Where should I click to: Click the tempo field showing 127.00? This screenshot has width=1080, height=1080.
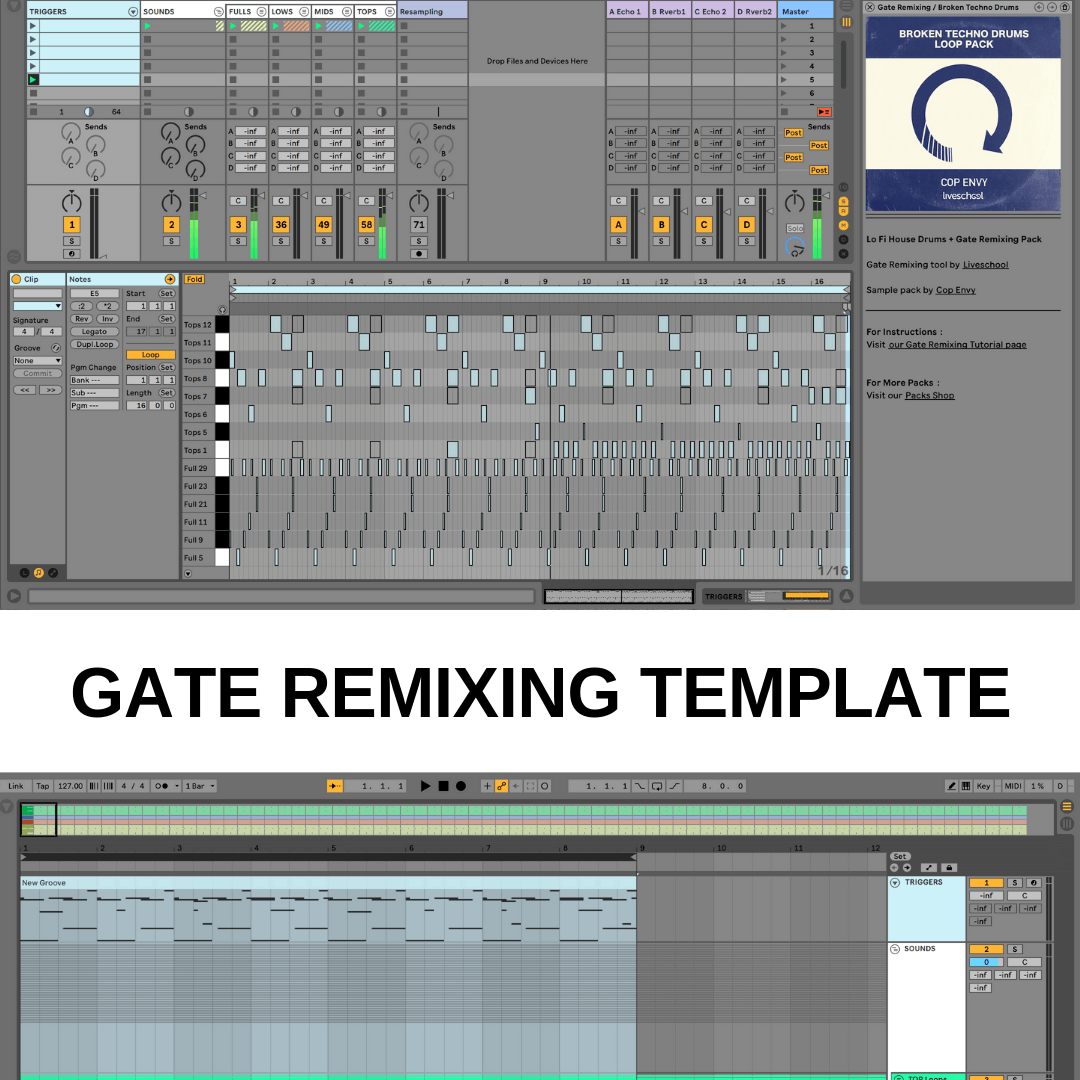tap(70, 786)
